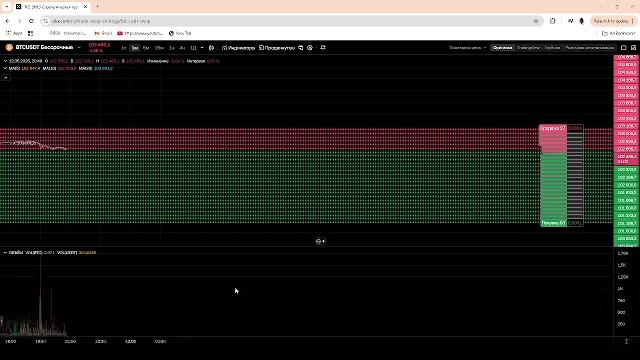Click the Sell (Продажа) grid label
The width and height of the screenshot is (640, 360).
(x=553, y=128)
